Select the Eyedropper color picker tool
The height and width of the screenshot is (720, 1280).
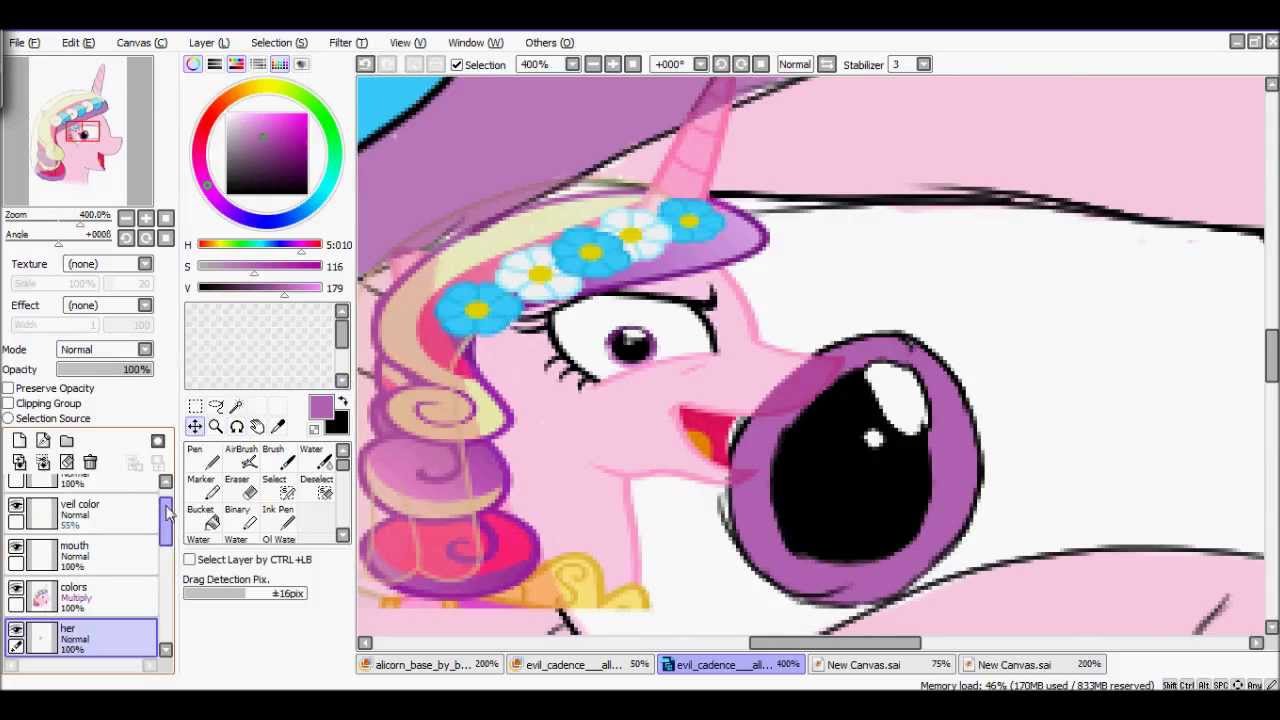pyautogui.click(x=278, y=427)
